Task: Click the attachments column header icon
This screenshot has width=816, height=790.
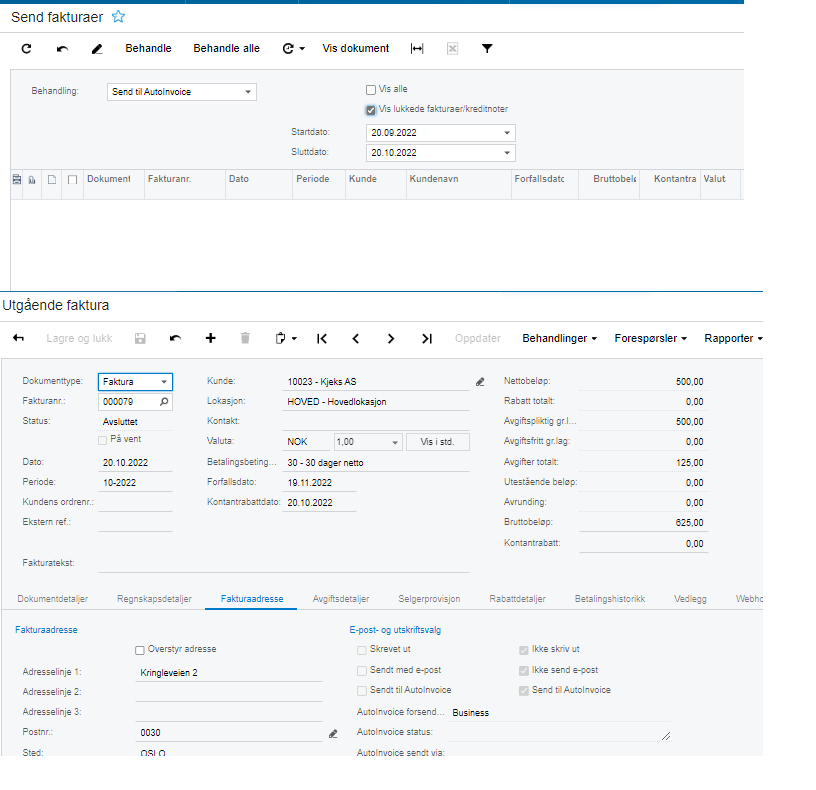Action: click(x=32, y=180)
